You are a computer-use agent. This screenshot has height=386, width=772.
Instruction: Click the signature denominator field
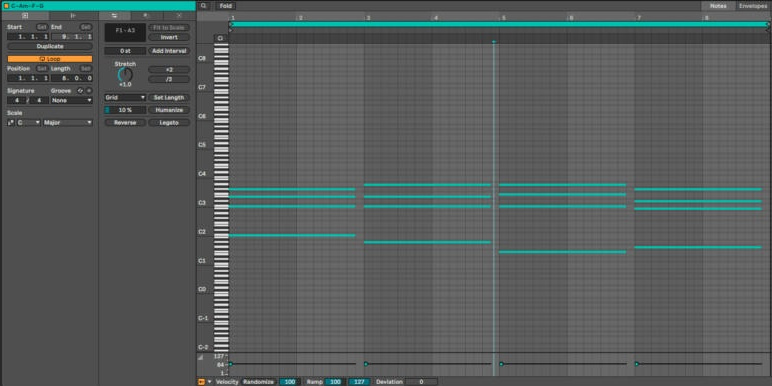coord(39,100)
